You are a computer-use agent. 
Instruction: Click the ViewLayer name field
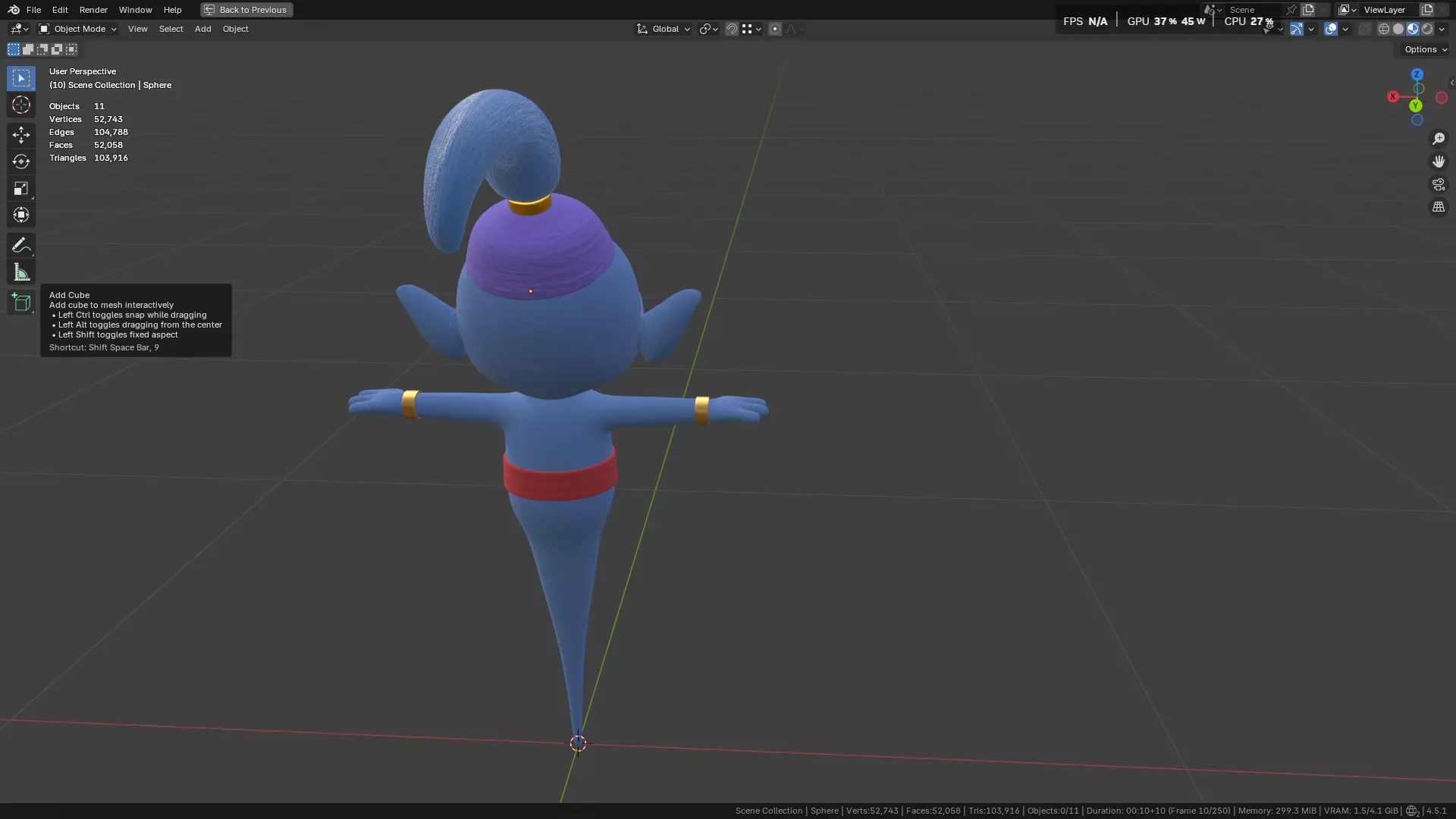click(1388, 10)
